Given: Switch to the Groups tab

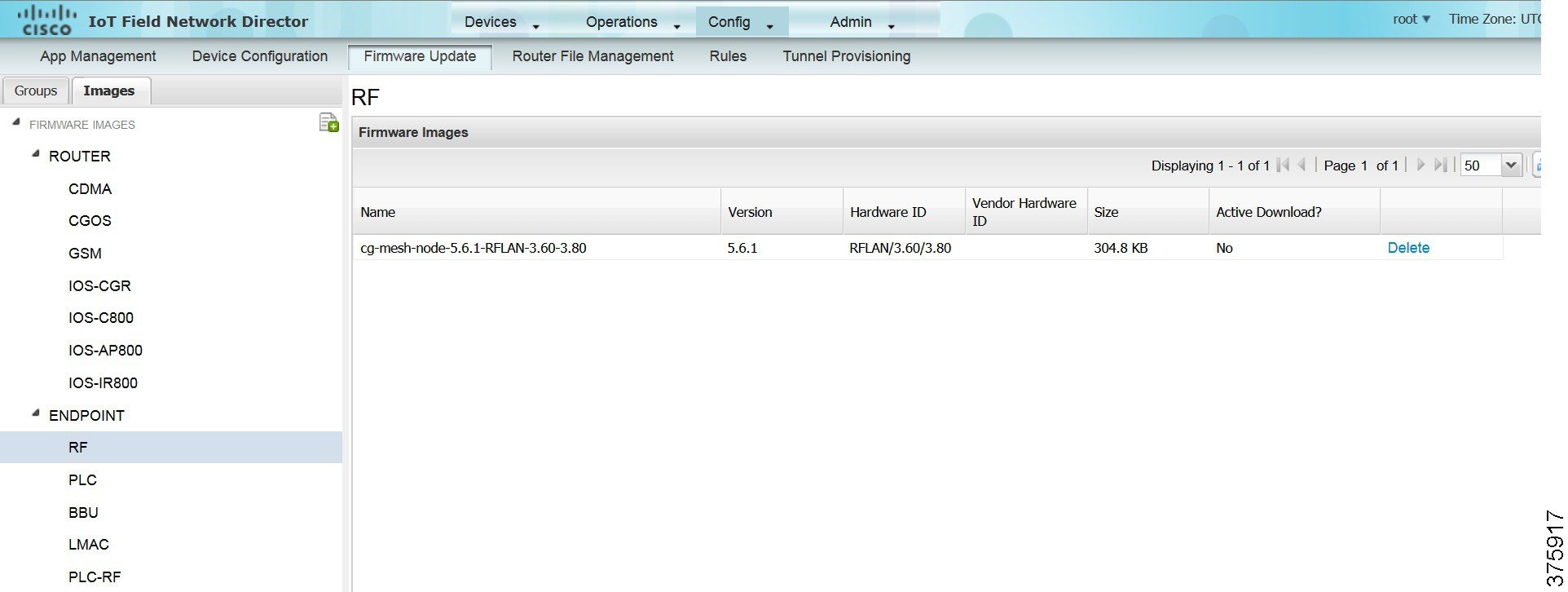Looking at the screenshot, I should click(x=36, y=91).
